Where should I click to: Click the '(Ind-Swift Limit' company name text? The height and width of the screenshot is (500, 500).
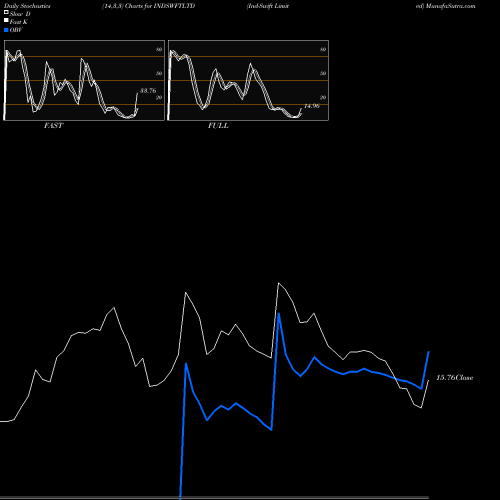pyautogui.click(x=268, y=6)
